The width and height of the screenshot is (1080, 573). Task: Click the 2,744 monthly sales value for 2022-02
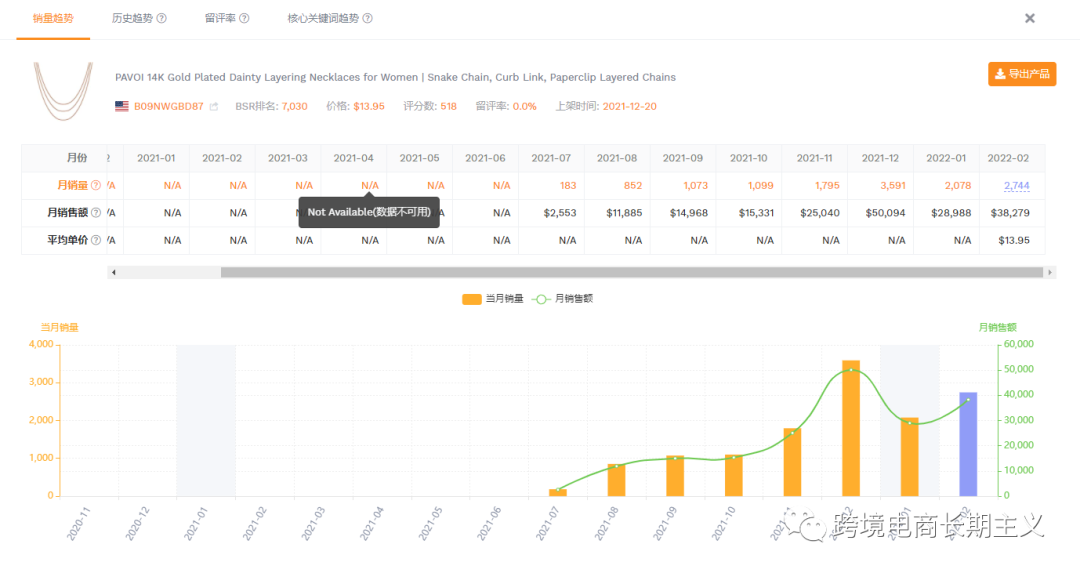pyautogui.click(x=1016, y=186)
